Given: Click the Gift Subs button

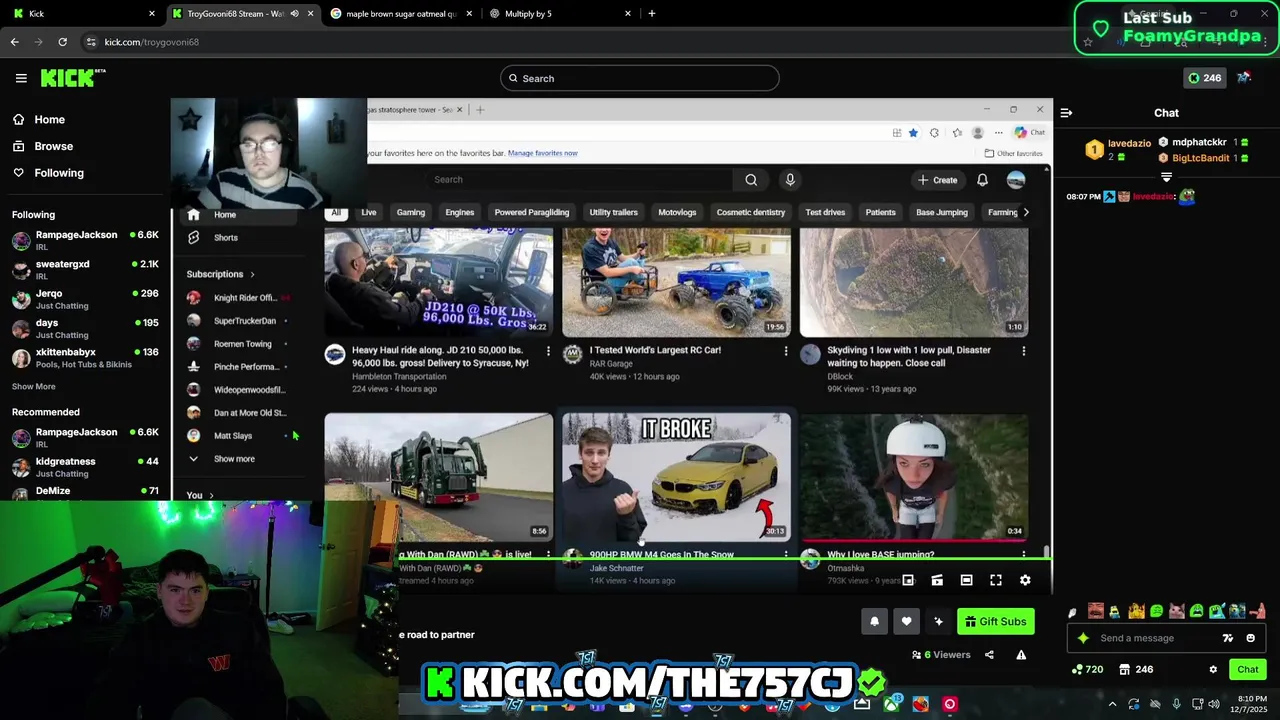Looking at the screenshot, I should tap(995, 621).
